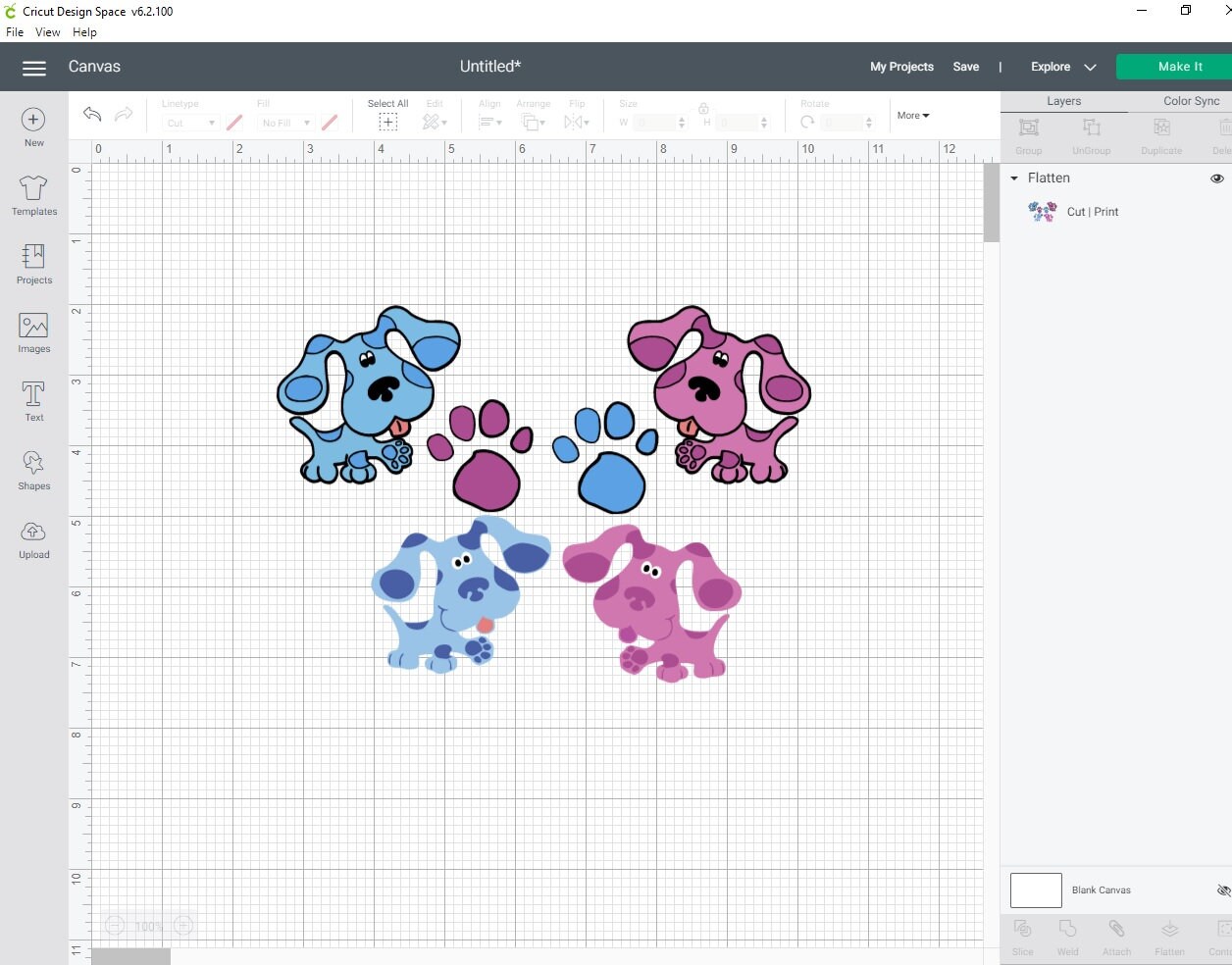Click the Duplicate icon
1232x965 pixels.
1162,127
